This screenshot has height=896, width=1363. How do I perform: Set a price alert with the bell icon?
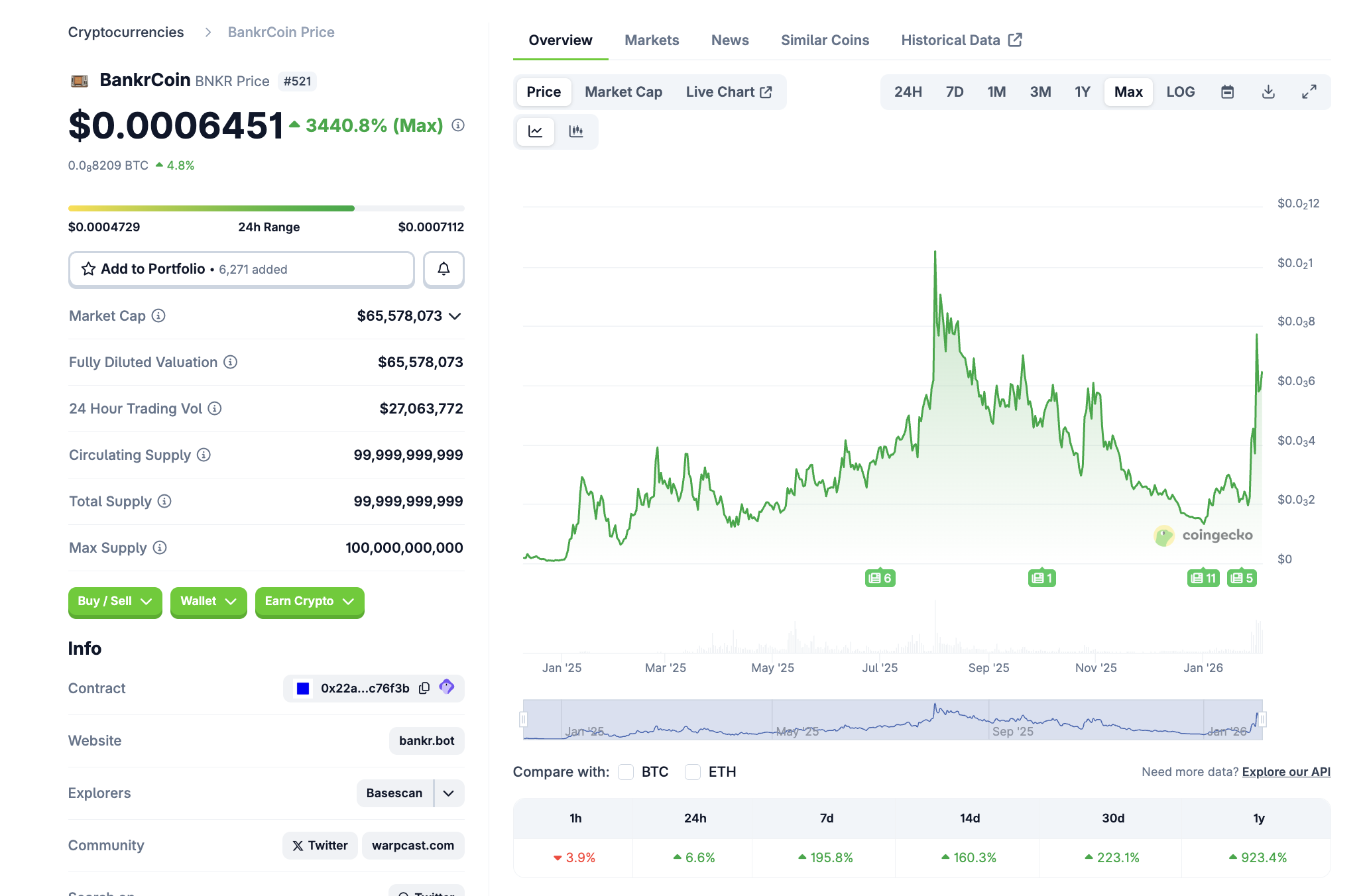[443, 269]
